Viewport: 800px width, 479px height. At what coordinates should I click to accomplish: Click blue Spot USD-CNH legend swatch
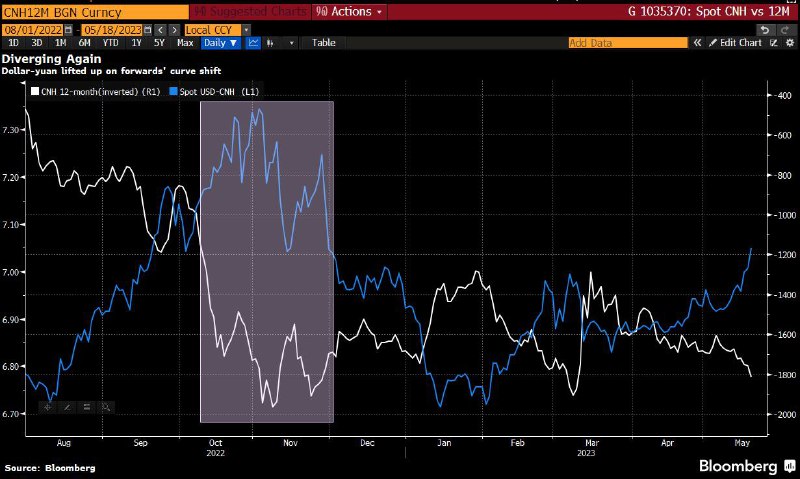pos(173,91)
